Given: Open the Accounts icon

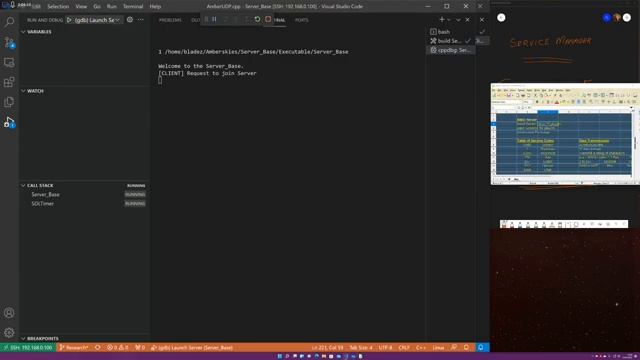Looking at the screenshot, I should (x=9, y=313).
